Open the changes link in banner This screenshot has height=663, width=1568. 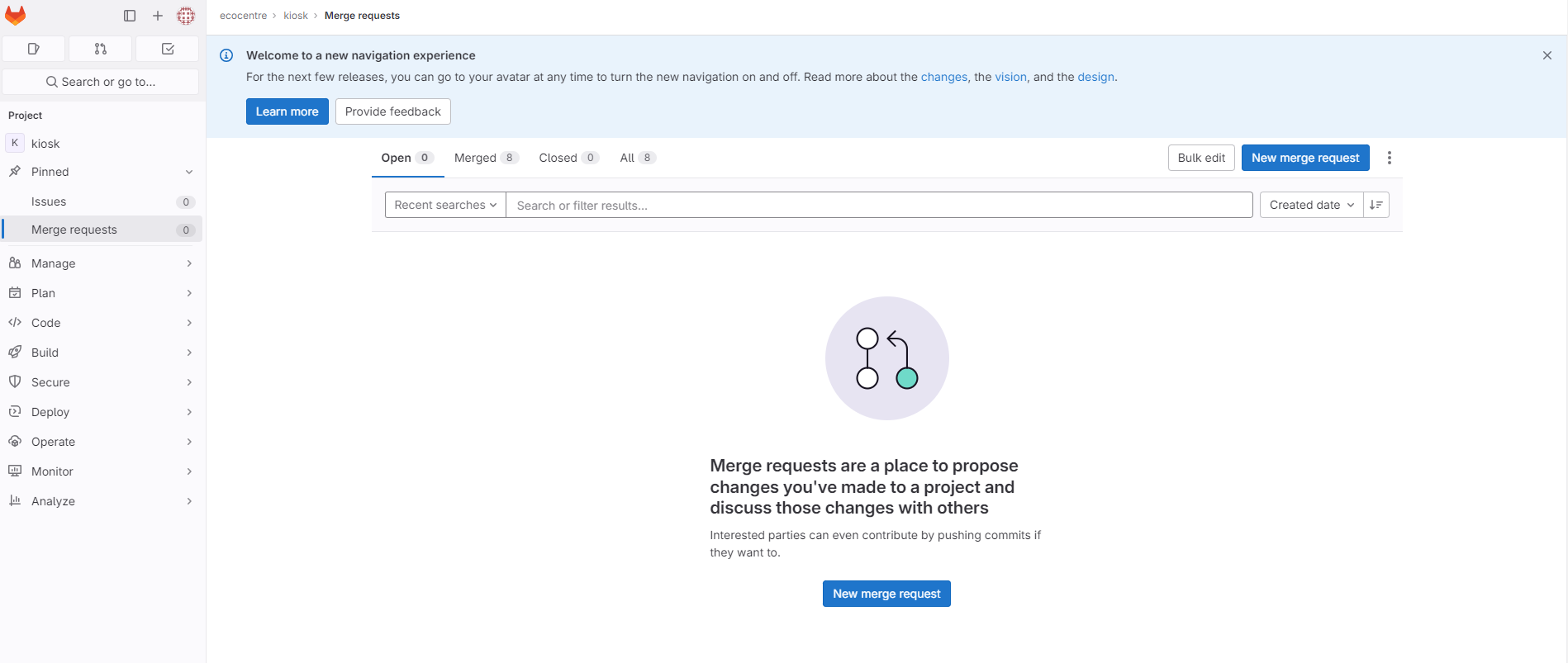coord(944,77)
